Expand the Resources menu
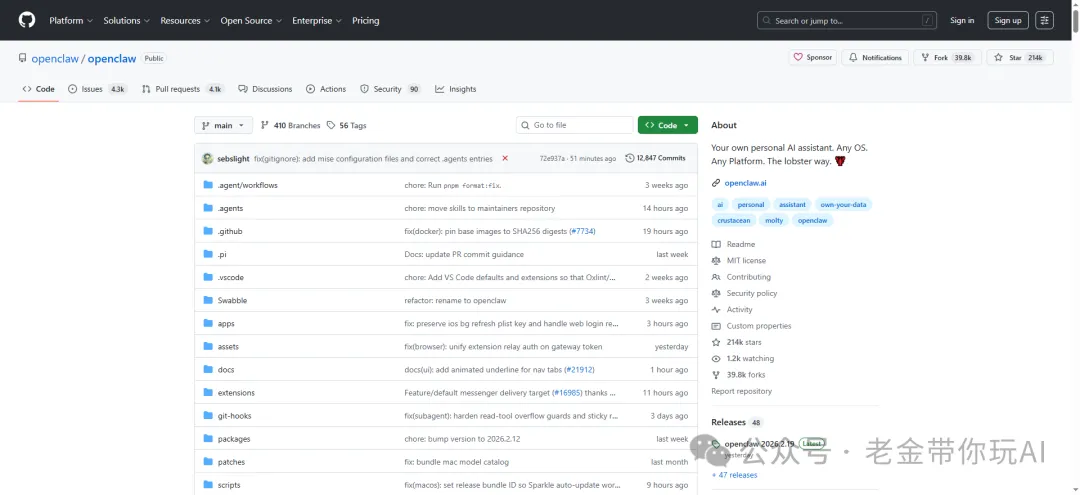 pyautogui.click(x=185, y=21)
